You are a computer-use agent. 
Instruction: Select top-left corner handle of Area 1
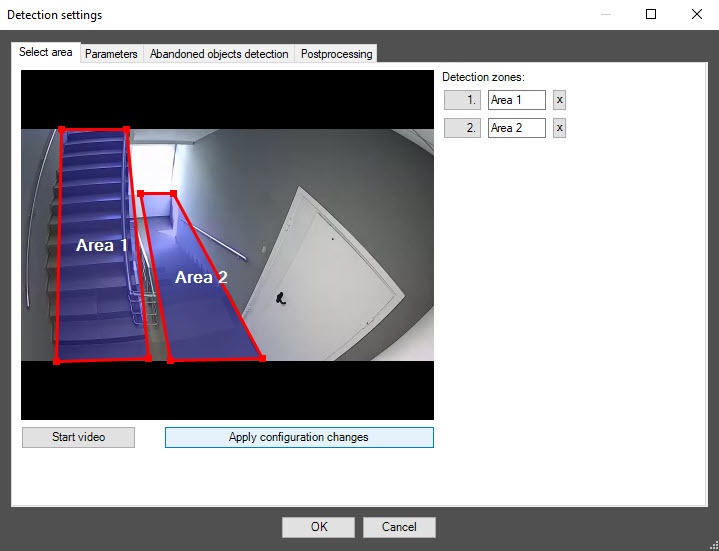[62, 129]
